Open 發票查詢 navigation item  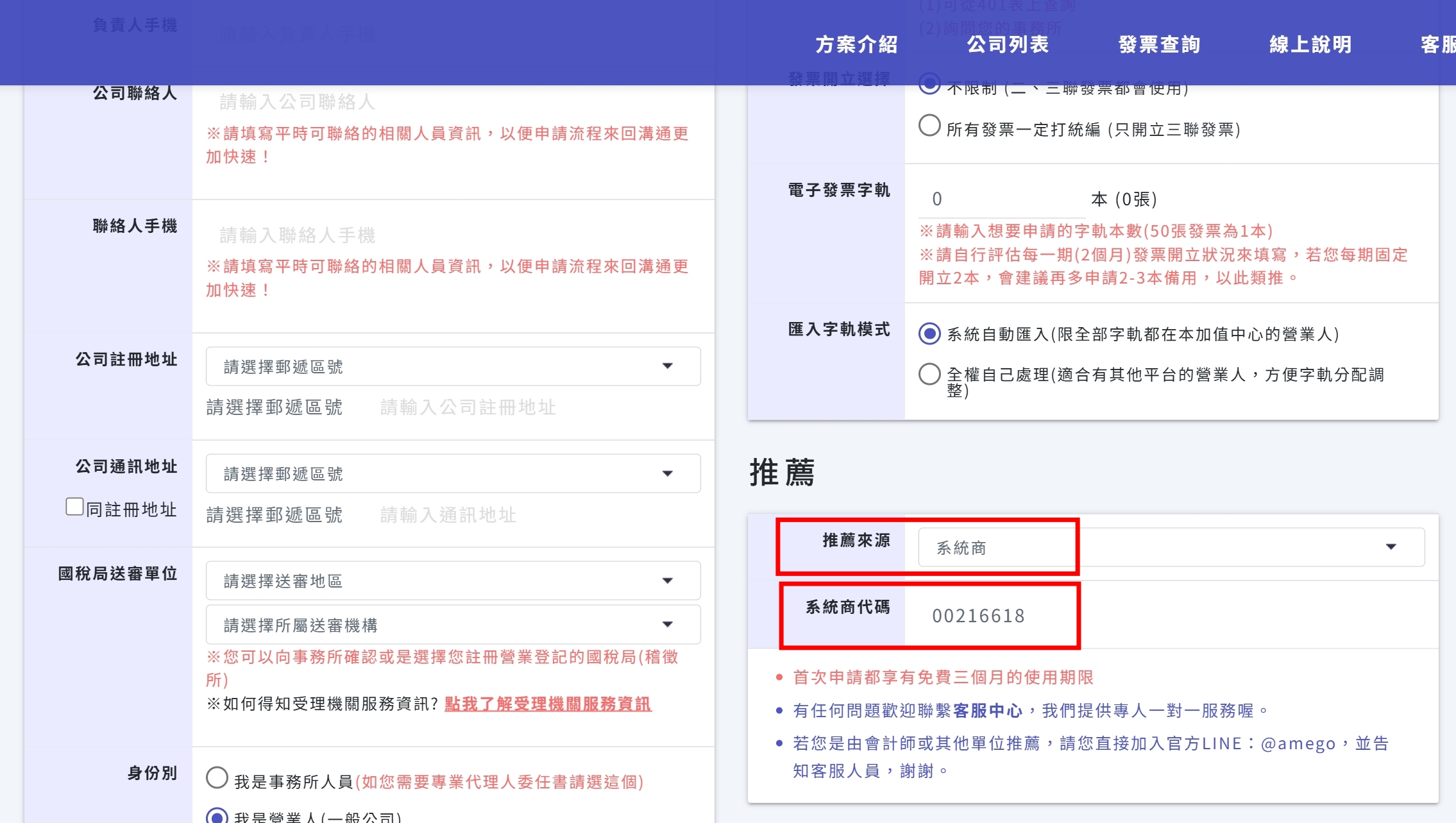coord(1159,44)
